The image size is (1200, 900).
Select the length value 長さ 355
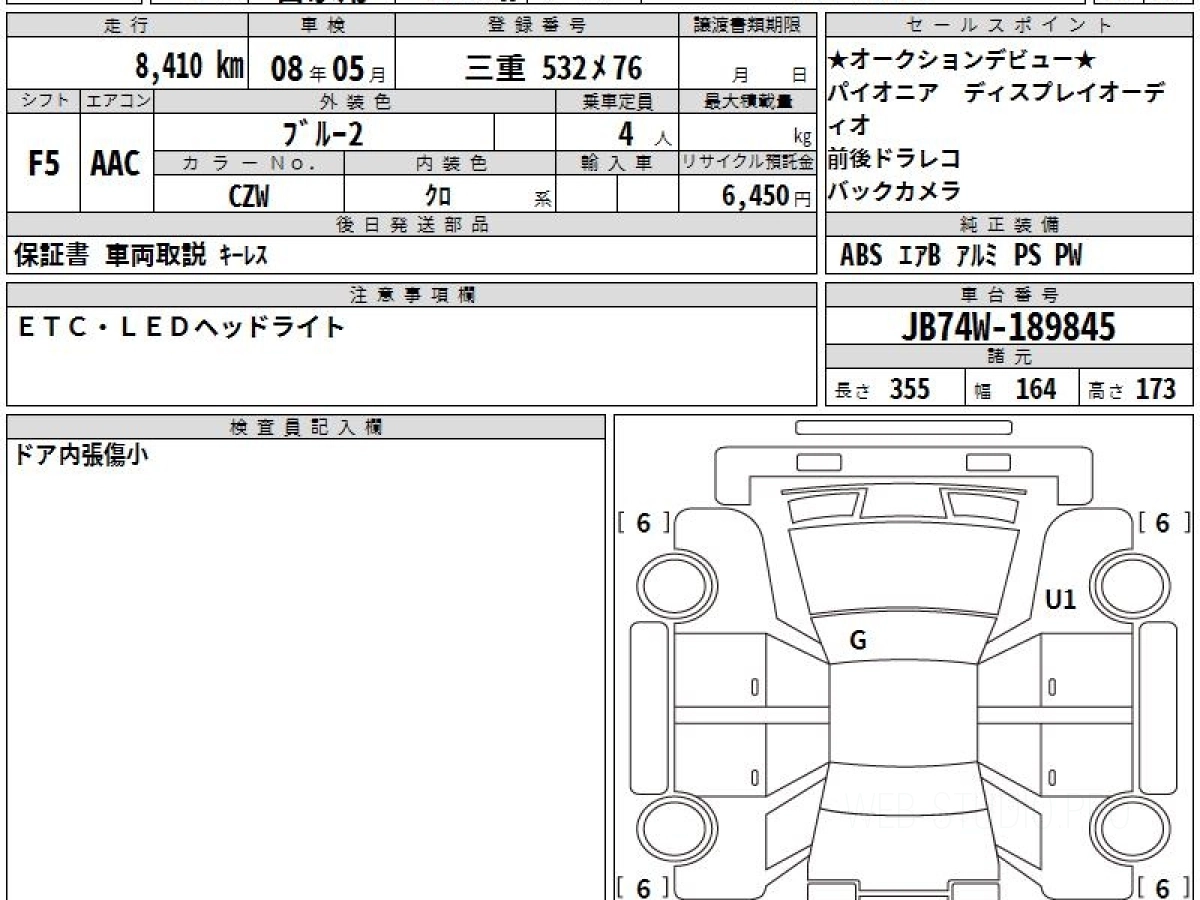pyautogui.click(x=883, y=389)
